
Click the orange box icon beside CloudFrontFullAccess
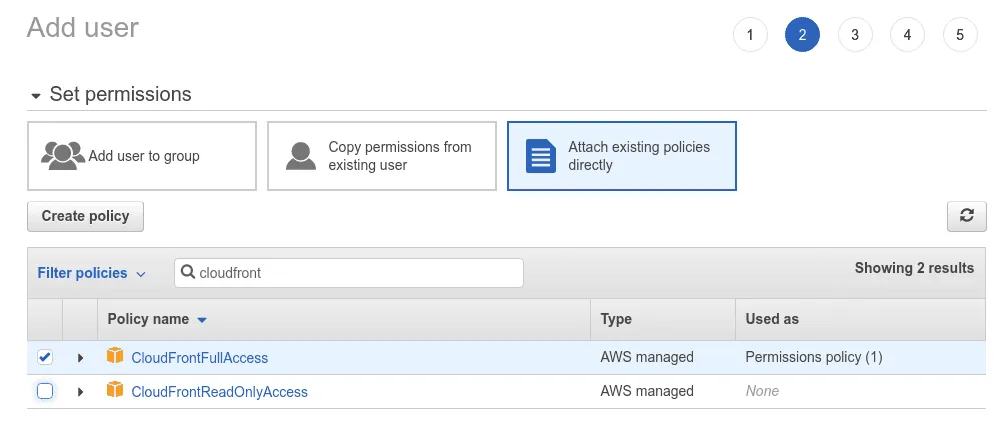[114, 356]
